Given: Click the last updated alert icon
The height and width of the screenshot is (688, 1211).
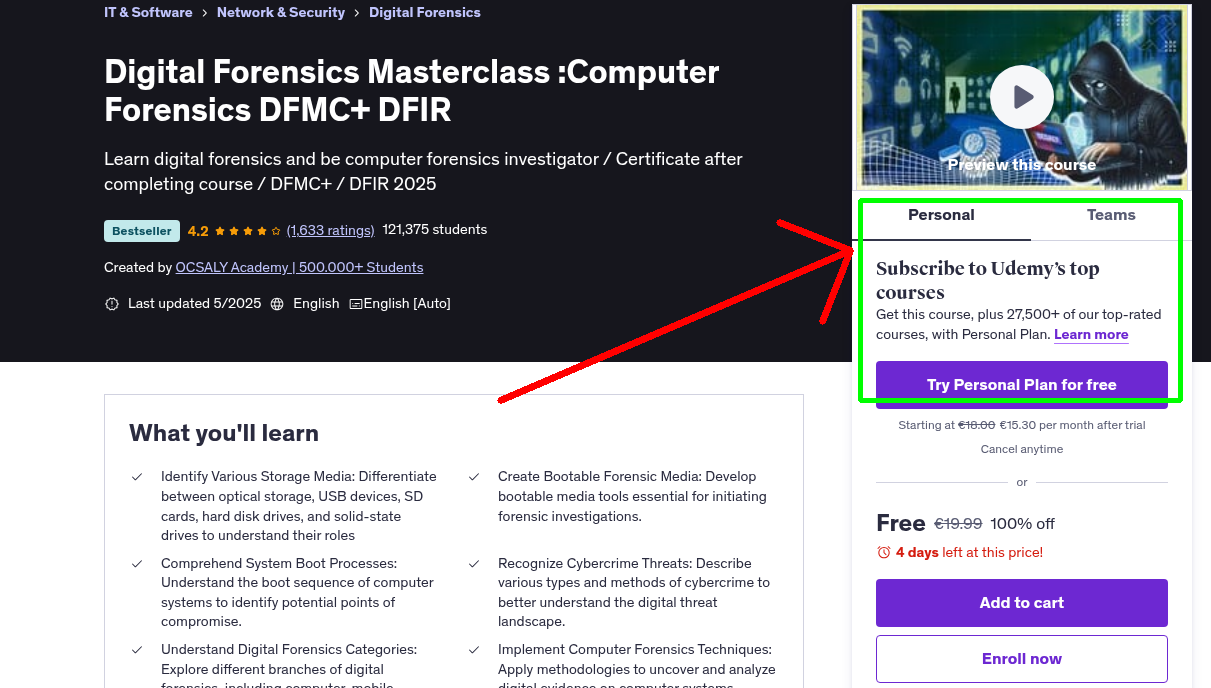Looking at the screenshot, I should pos(112,304).
